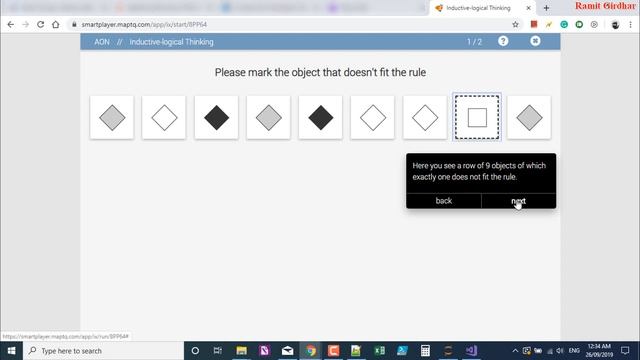The height and width of the screenshot is (360, 640).
Task: Click the 1 / 2 progress indicator
Action: click(x=474, y=42)
